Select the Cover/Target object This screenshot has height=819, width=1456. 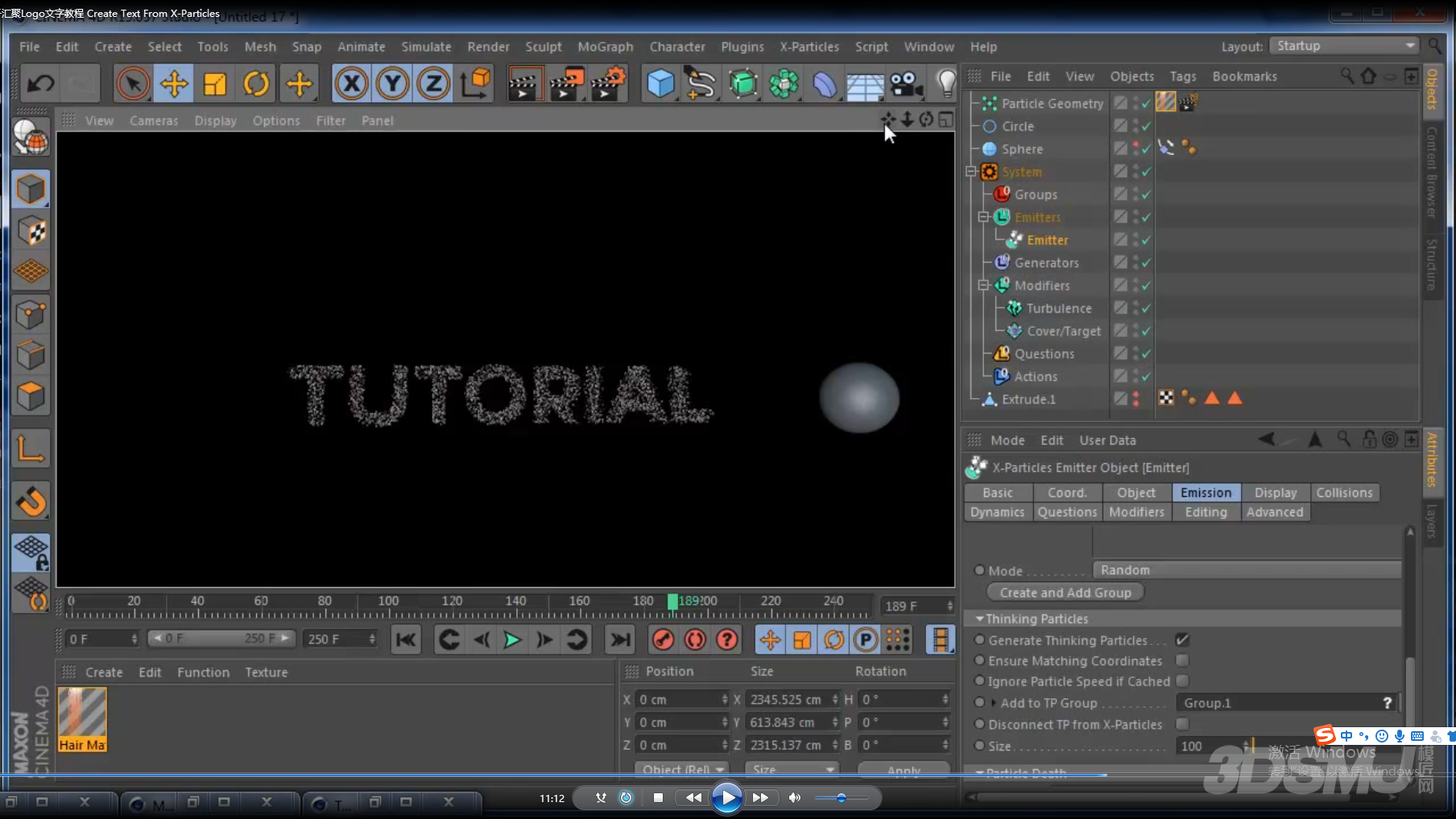1063,330
